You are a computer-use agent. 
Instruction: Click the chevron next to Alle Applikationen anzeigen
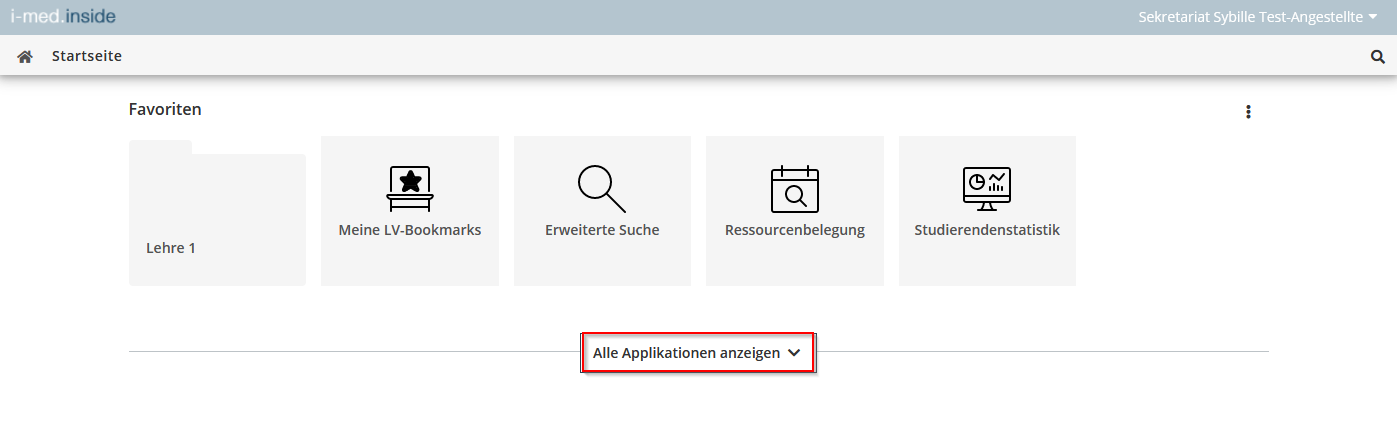click(794, 353)
